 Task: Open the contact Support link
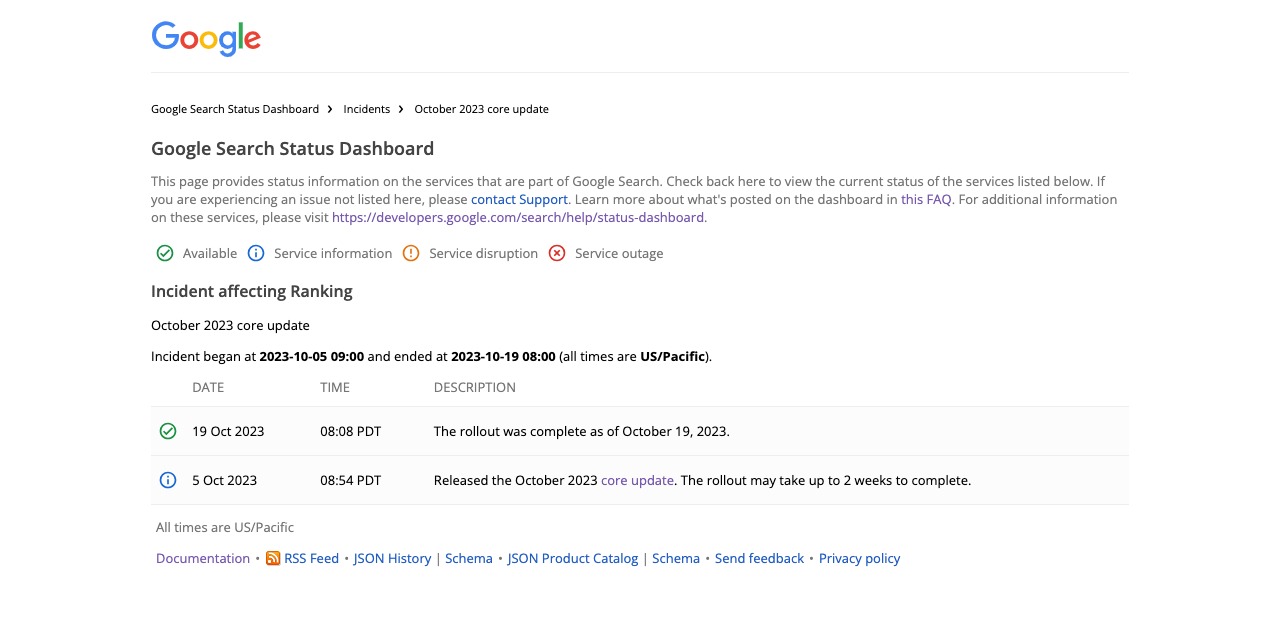click(x=519, y=199)
